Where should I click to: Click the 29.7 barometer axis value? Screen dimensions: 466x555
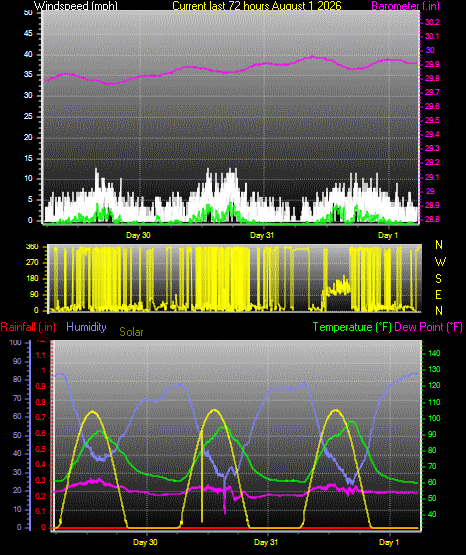[432, 92]
